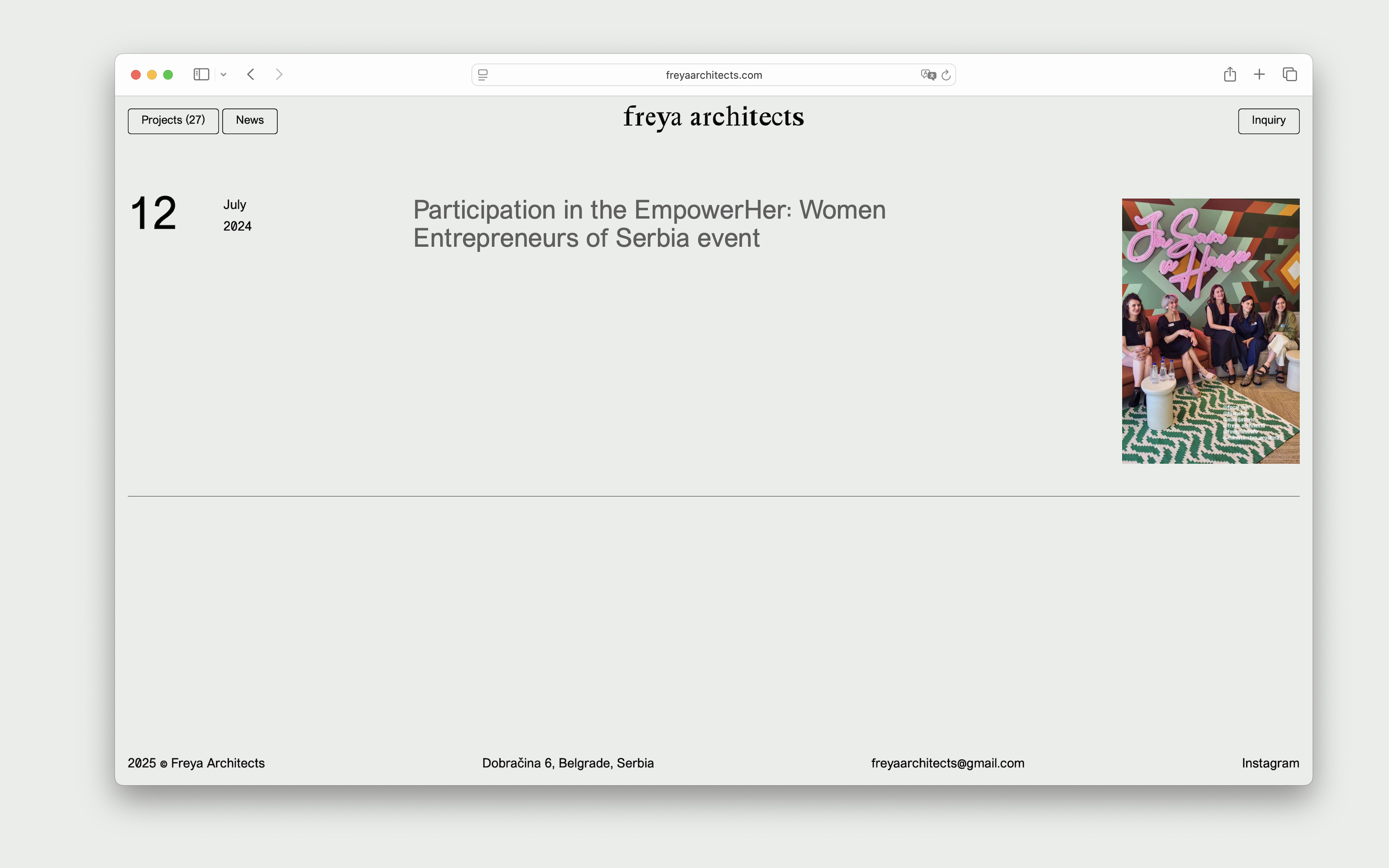This screenshot has height=868, width=1389.
Task: Show the tab overview icon
Action: coord(1290,75)
